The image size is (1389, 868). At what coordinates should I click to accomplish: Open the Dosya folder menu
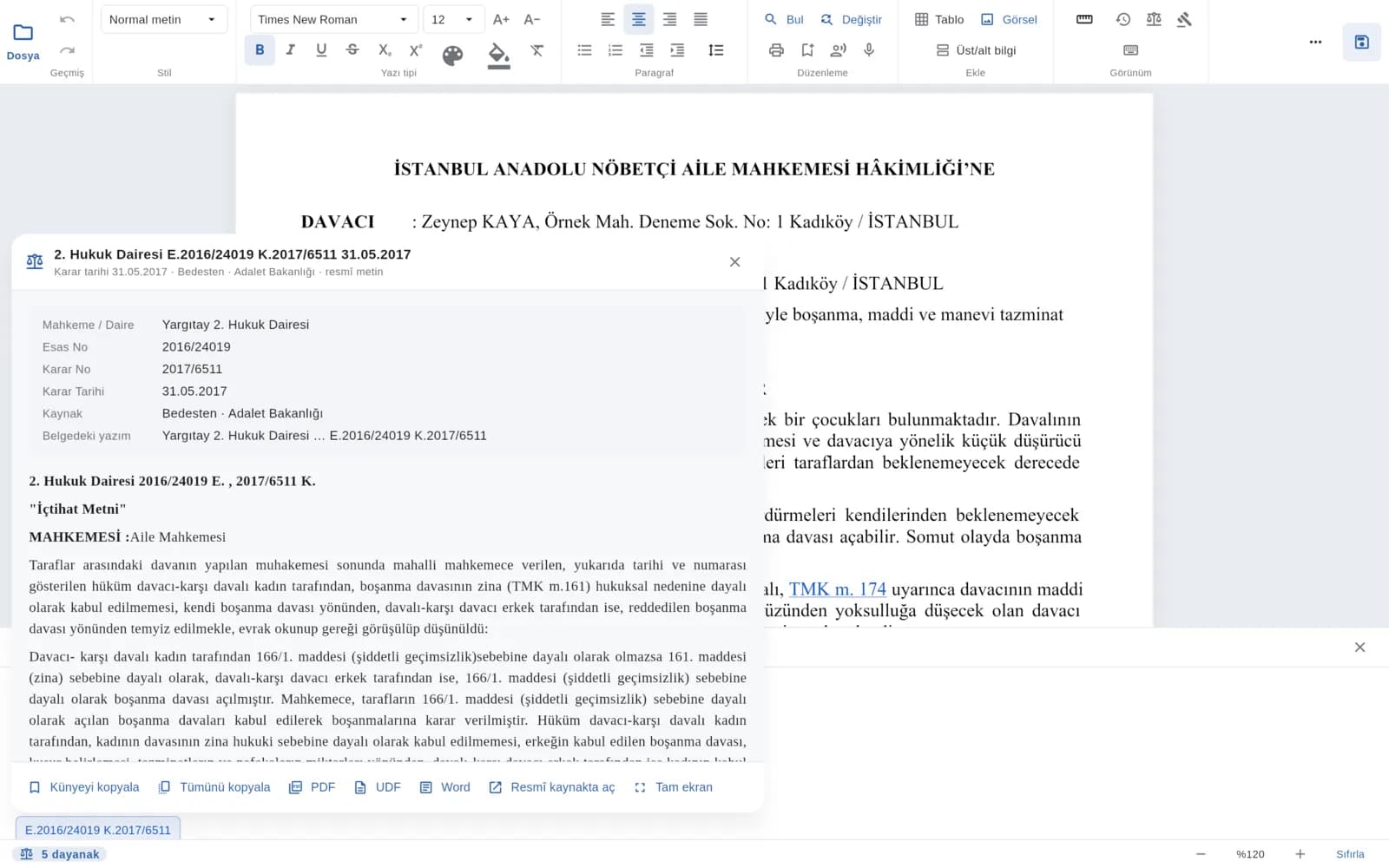pos(23,42)
